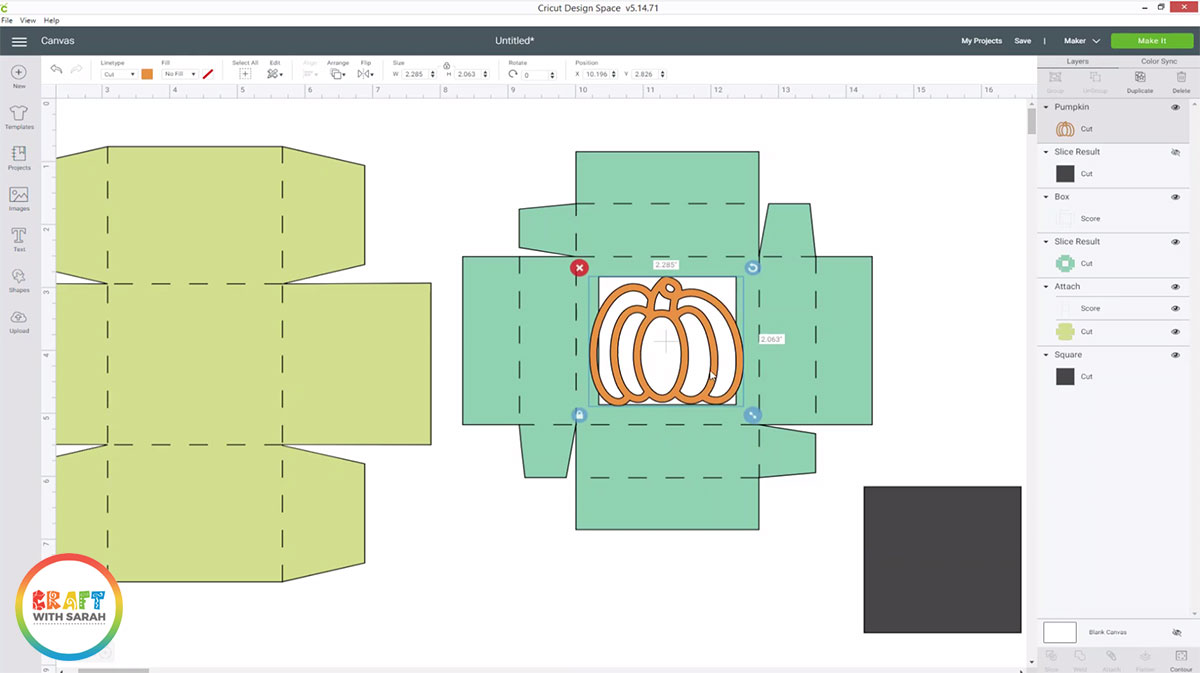Click the orange linetype color swatch
Image resolution: width=1200 pixels, height=673 pixels.
(x=147, y=74)
